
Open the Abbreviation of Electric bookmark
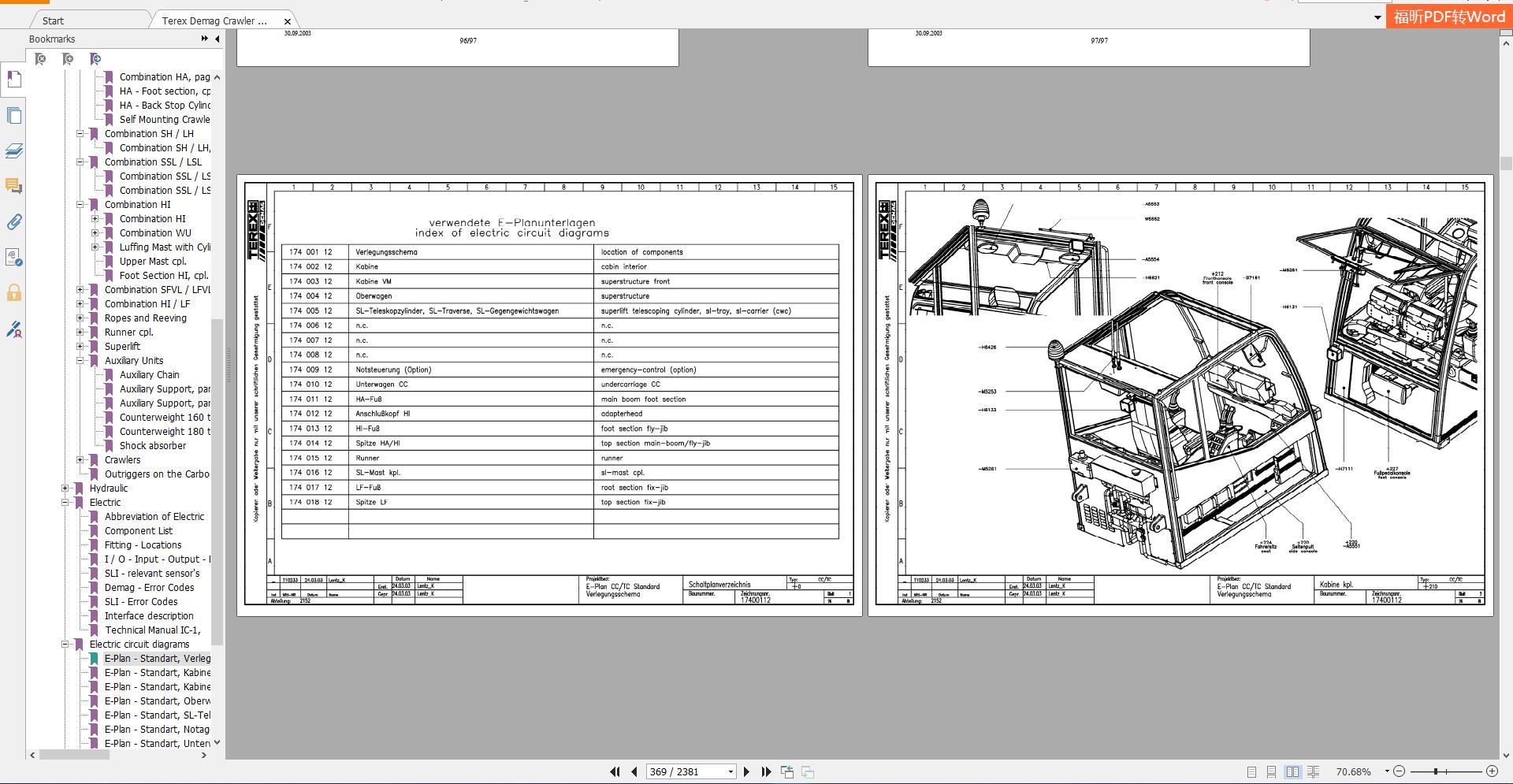tap(154, 517)
